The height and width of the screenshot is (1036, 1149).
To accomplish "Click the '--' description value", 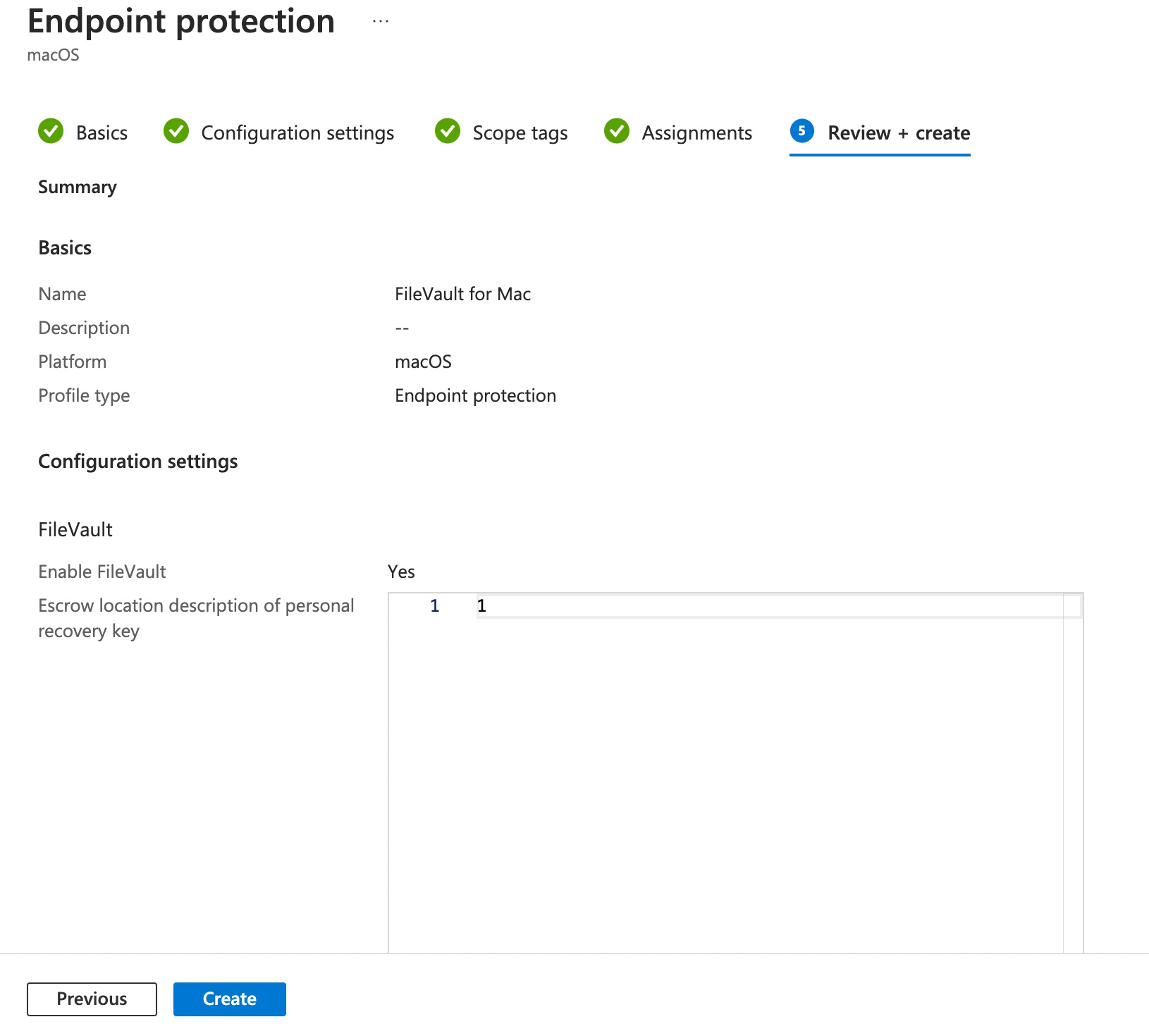I will coord(402,328).
